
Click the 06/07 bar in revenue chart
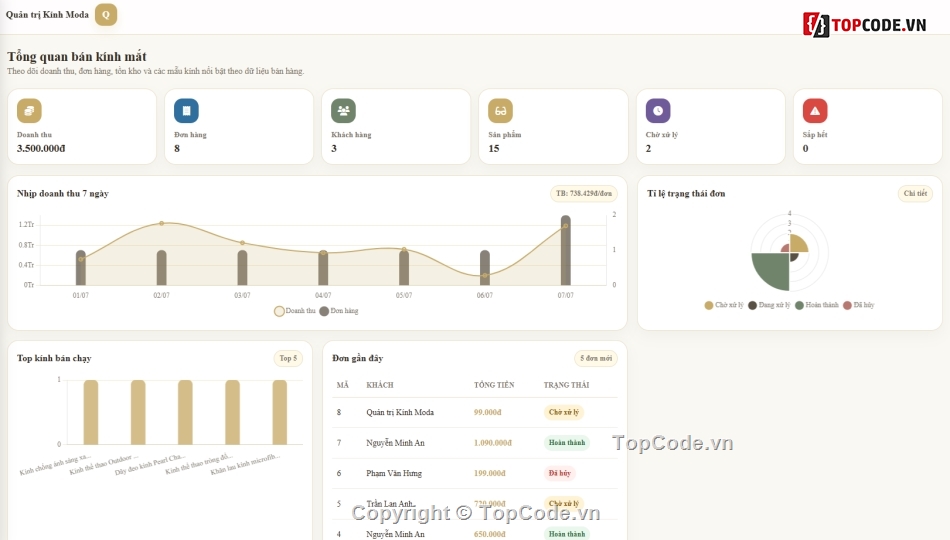click(x=485, y=268)
